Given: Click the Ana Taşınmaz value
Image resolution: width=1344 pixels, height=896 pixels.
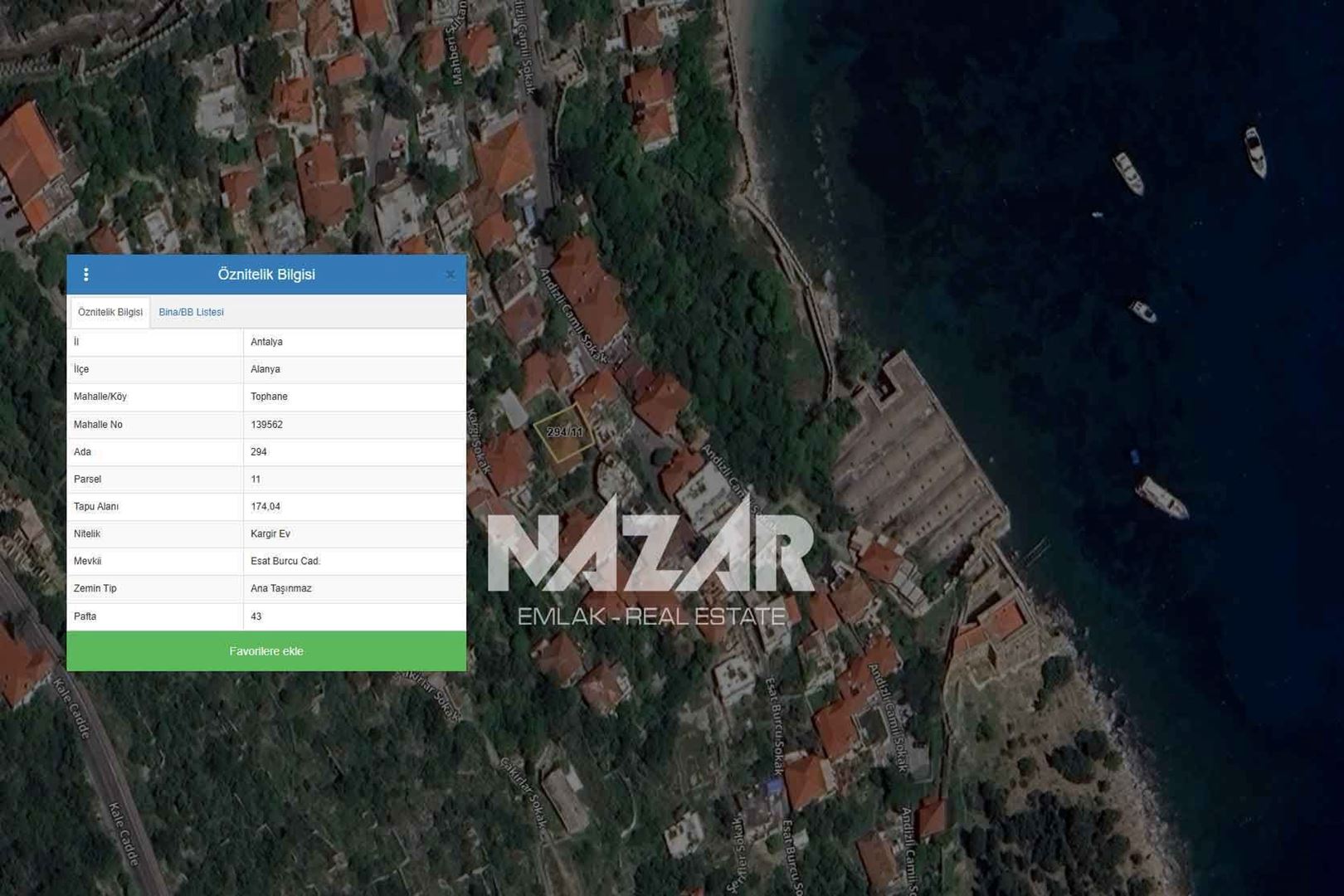Looking at the screenshot, I should pyautogui.click(x=281, y=589).
